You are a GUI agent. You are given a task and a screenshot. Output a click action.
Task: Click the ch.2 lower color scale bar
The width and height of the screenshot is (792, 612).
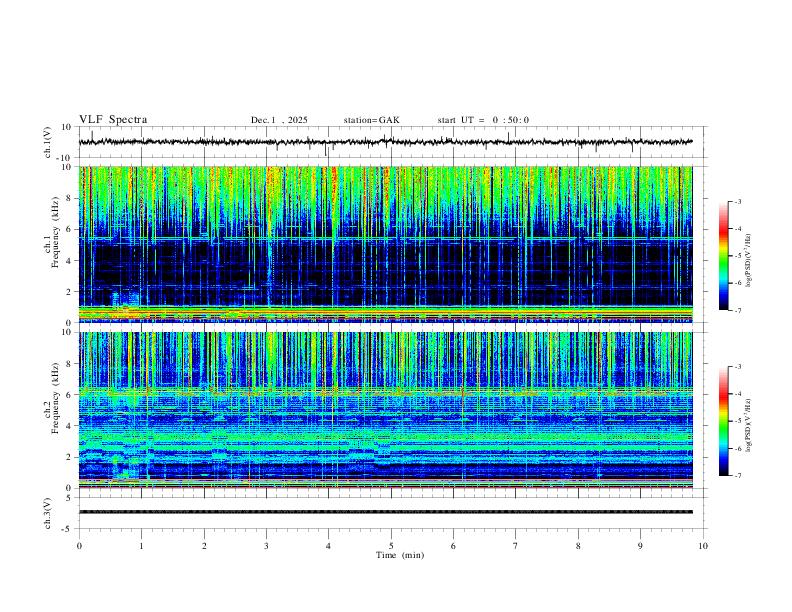723,421
